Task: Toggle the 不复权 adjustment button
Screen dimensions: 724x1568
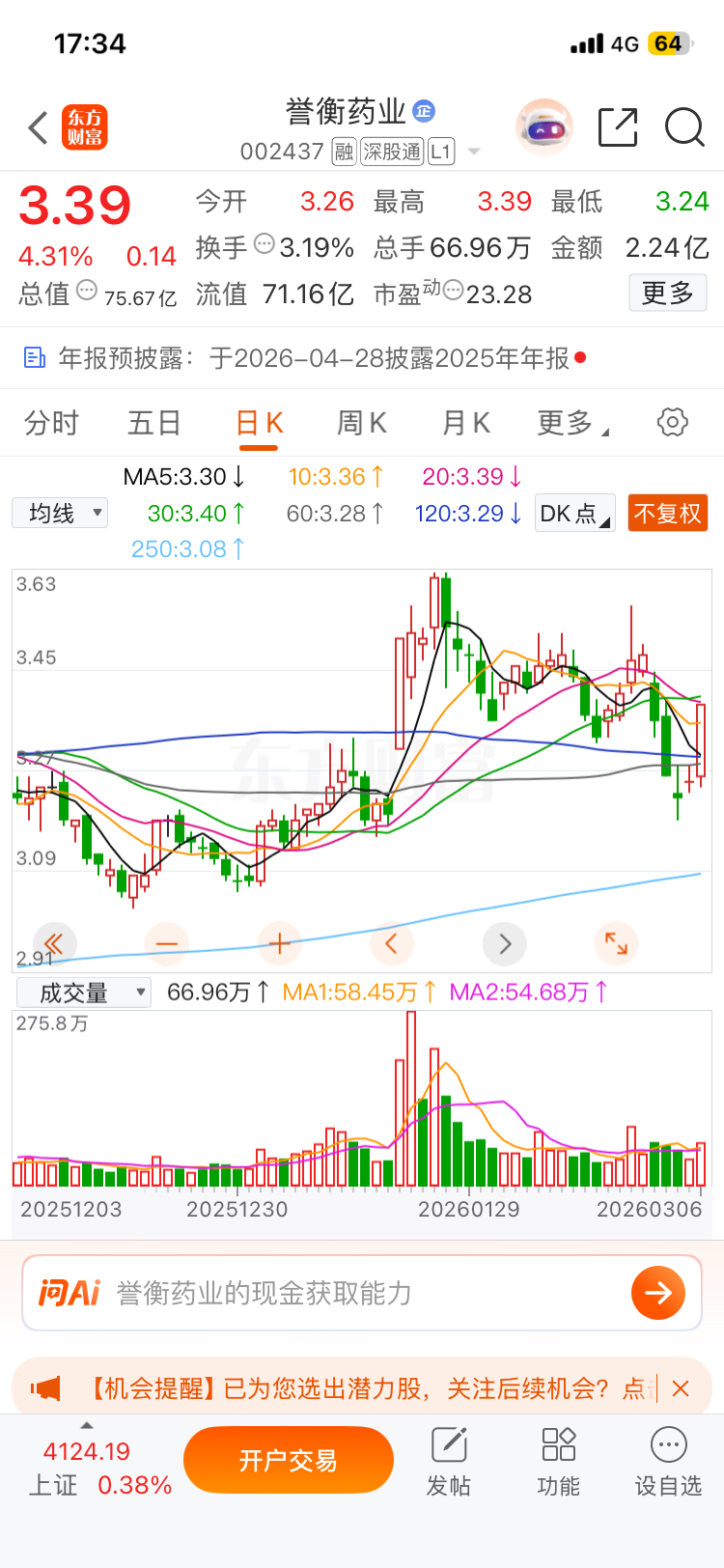Action: point(667,513)
